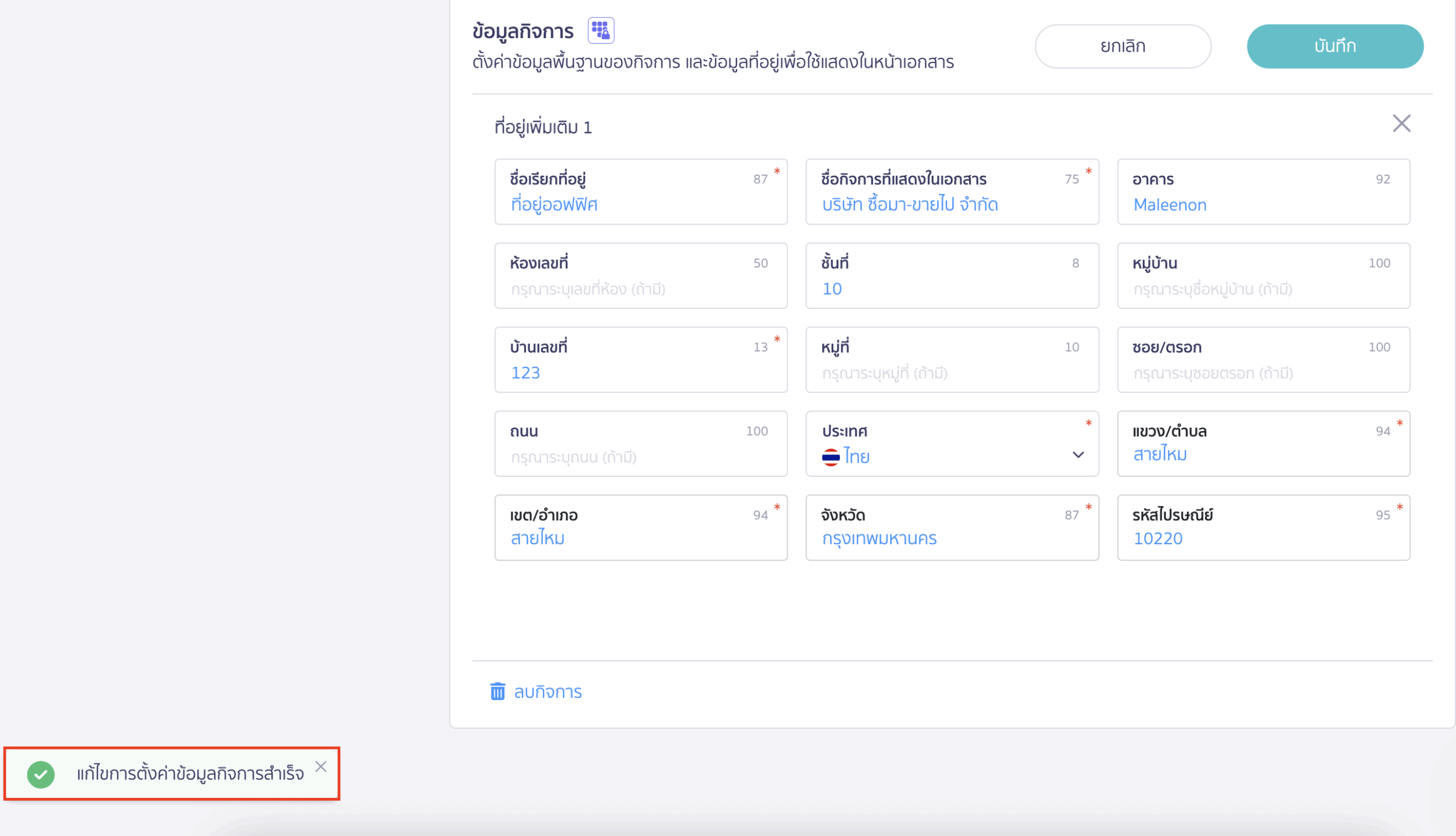Click the จังหวัด province field
The width and height of the screenshot is (1456, 836).
click(952, 538)
